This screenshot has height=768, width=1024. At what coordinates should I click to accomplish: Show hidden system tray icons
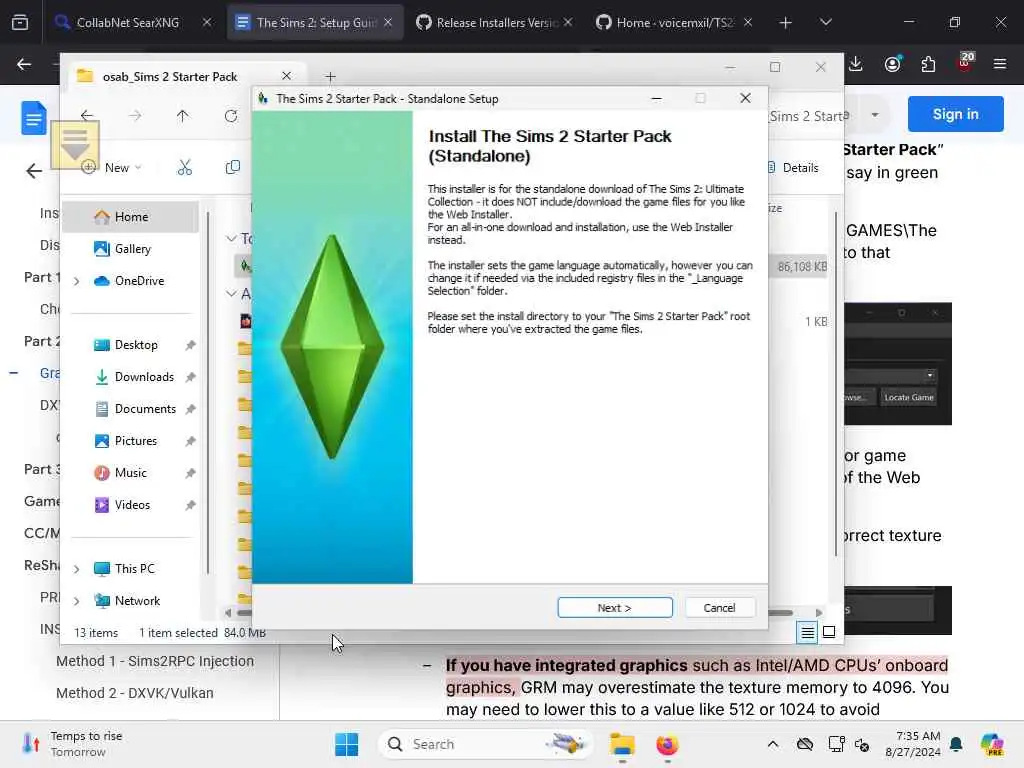pyautogui.click(x=773, y=744)
